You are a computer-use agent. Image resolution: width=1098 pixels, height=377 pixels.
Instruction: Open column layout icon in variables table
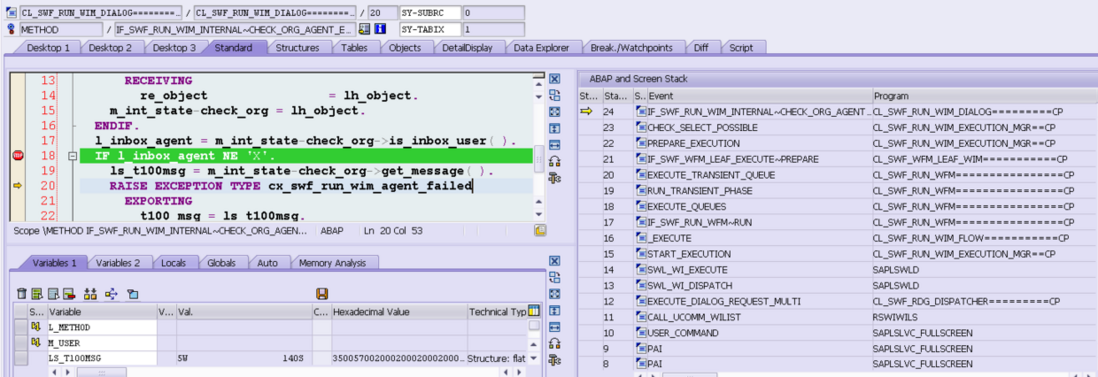tap(534, 311)
